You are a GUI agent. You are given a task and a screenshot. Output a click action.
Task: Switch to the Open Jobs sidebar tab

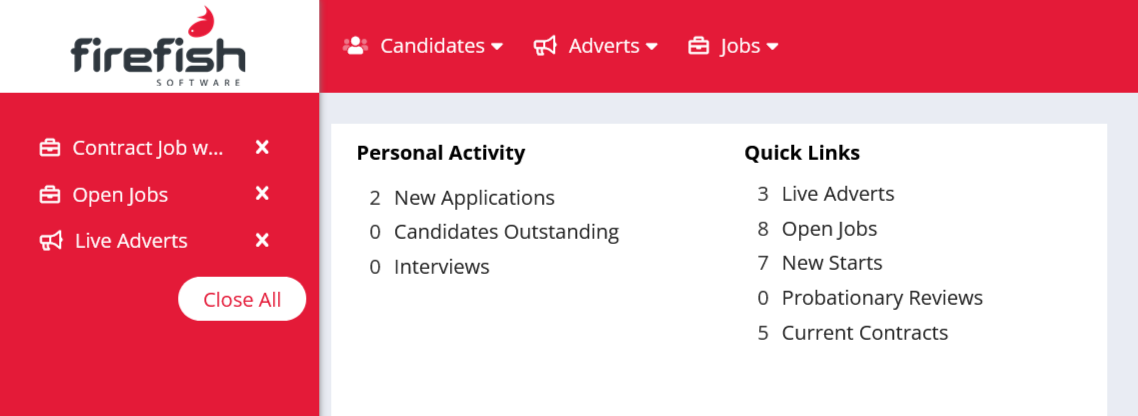(120, 195)
